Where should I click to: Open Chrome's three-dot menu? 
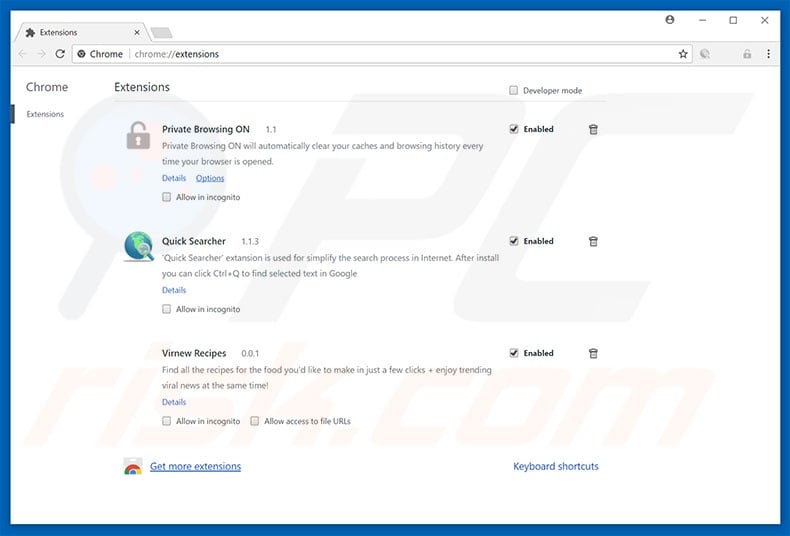point(768,54)
